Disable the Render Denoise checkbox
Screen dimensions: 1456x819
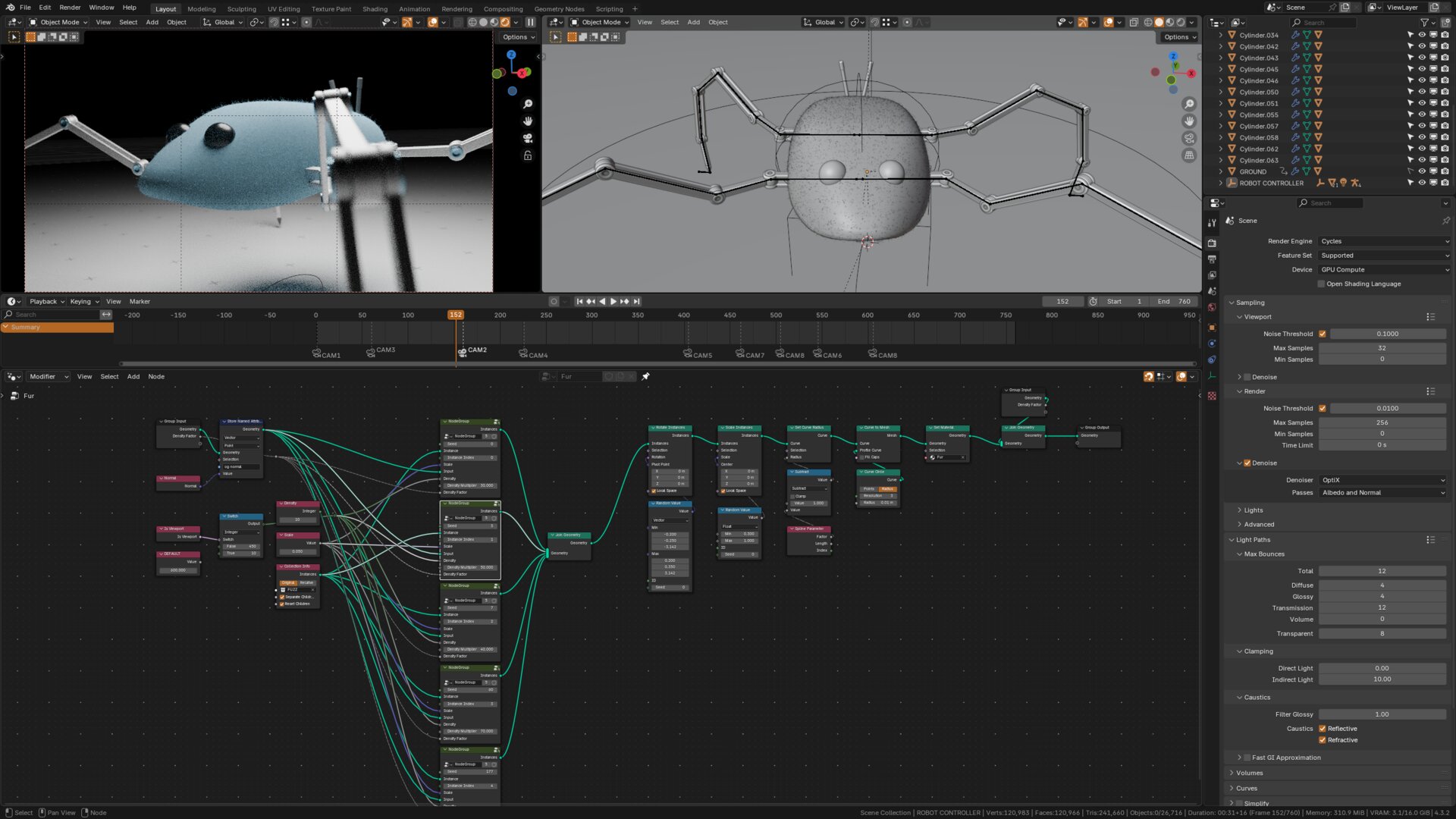[1247, 463]
